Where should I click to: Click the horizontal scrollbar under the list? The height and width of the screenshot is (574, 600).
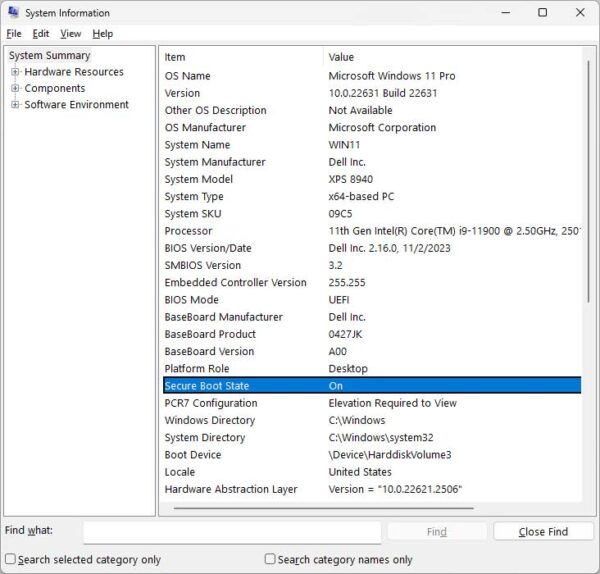tap(323, 508)
